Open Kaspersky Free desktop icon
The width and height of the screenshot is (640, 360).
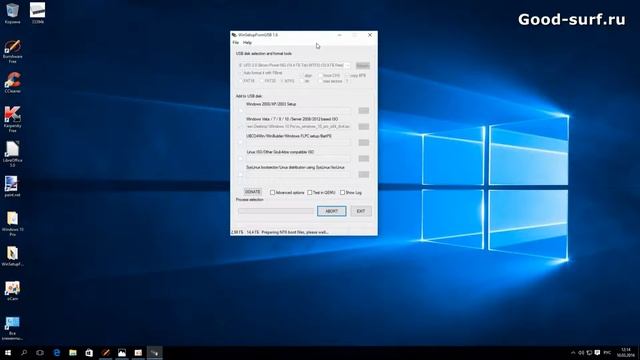[x=12, y=119]
